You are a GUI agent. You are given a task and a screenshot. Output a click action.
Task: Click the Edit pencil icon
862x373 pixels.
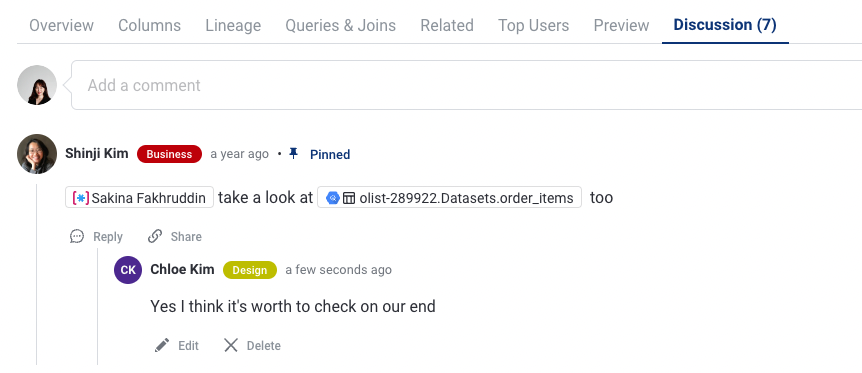[162, 345]
